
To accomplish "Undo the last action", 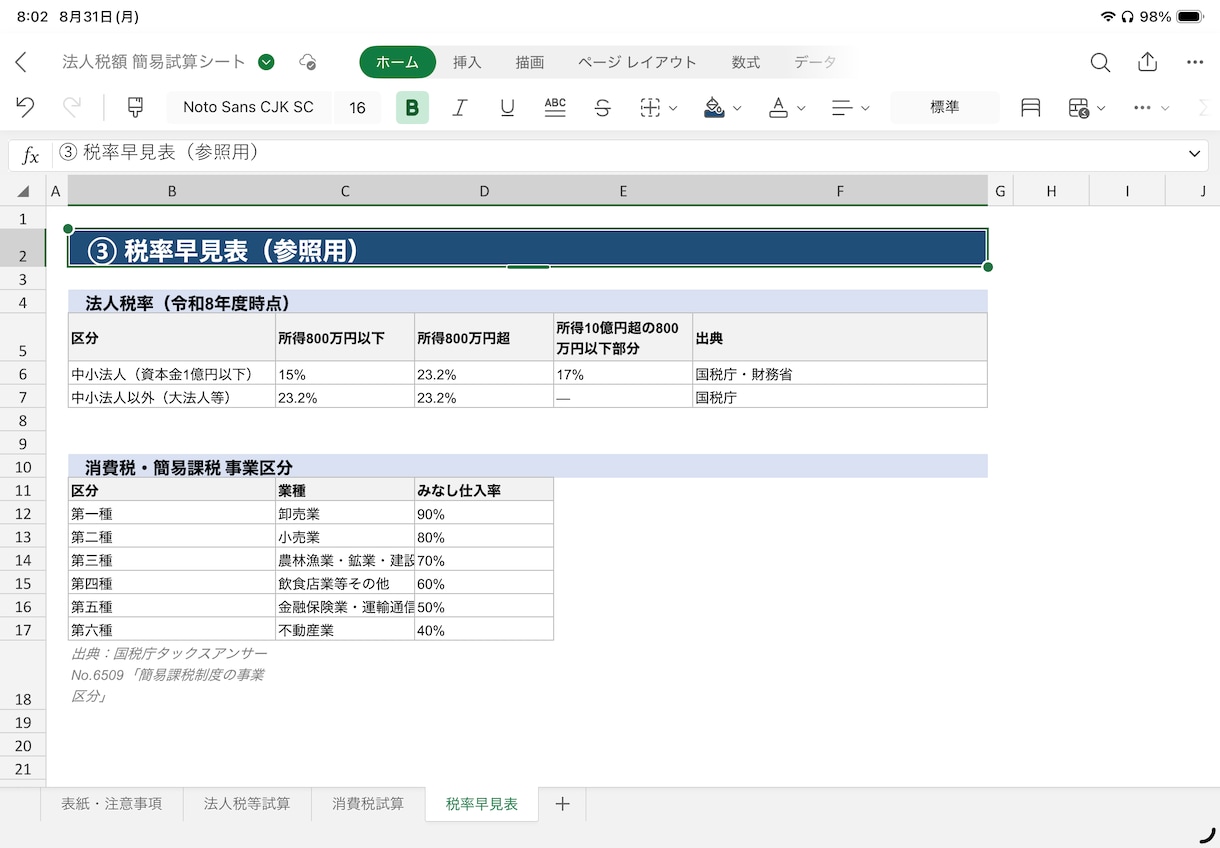I will 26,108.
